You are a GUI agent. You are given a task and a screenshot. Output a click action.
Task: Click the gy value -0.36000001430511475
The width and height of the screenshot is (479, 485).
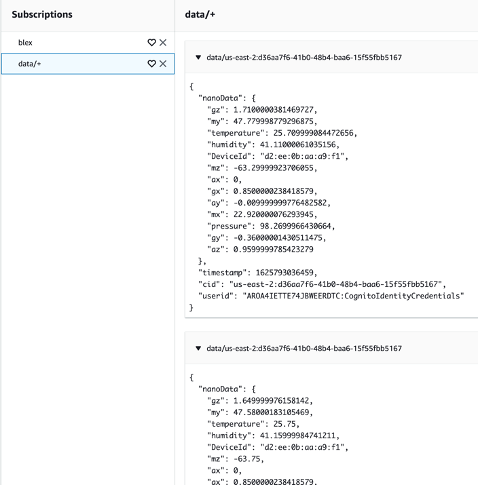[x=278, y=238]
